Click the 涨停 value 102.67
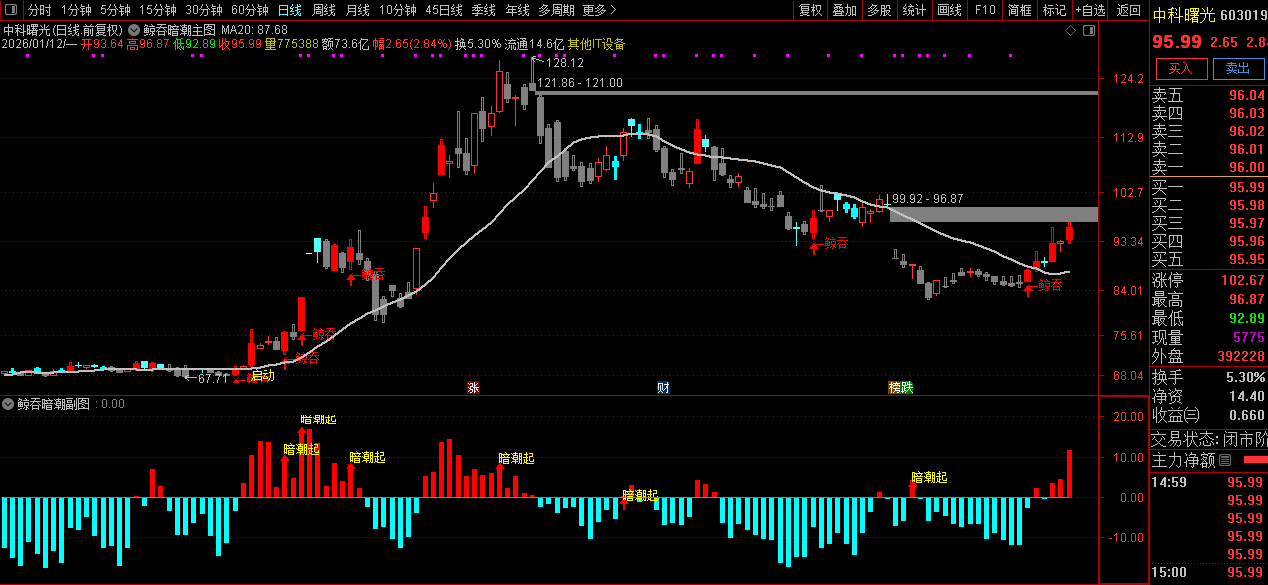This screenshot has height=585, width=1268. [x=1242, y=280]
